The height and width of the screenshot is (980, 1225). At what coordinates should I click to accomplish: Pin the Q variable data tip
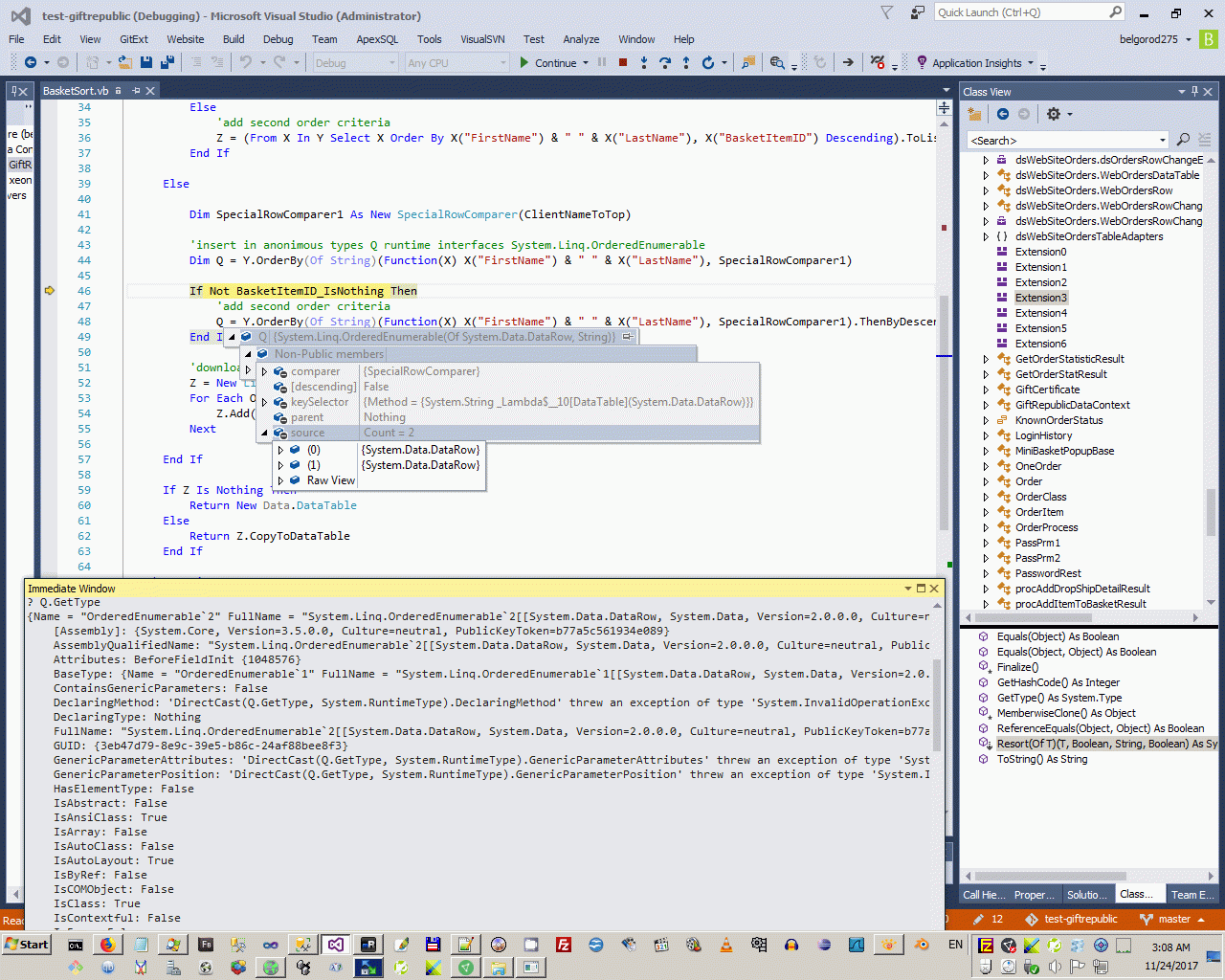(x=628, y=337)
